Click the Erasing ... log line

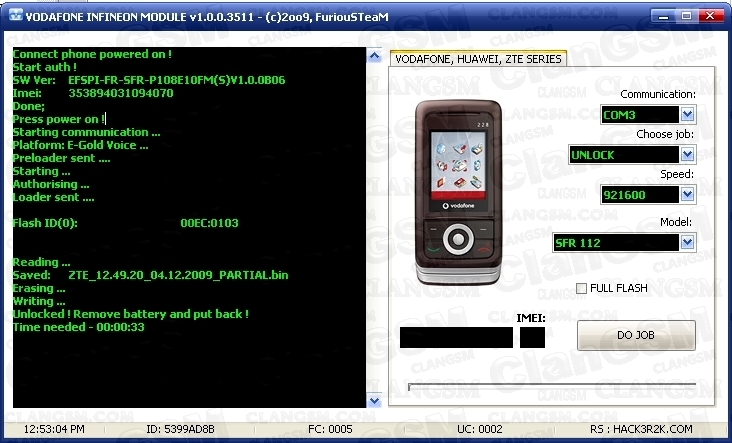[x=39, y=288]
